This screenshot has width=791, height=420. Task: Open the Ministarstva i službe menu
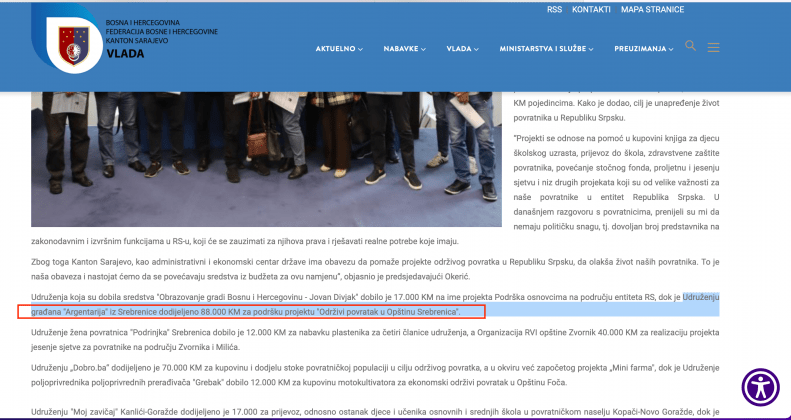coord(546,48)
